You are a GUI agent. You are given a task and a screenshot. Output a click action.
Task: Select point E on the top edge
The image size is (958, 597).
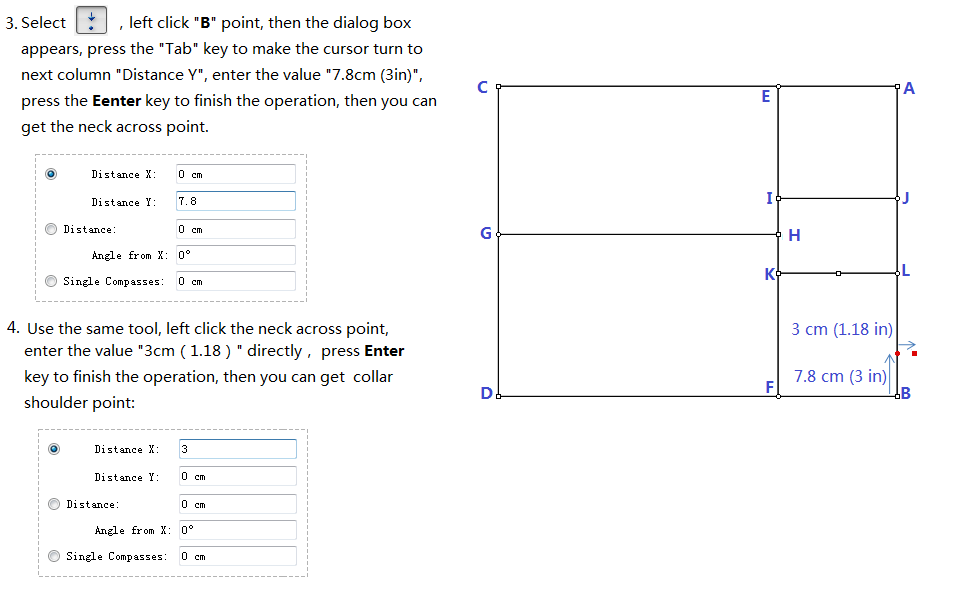(778, 88)
